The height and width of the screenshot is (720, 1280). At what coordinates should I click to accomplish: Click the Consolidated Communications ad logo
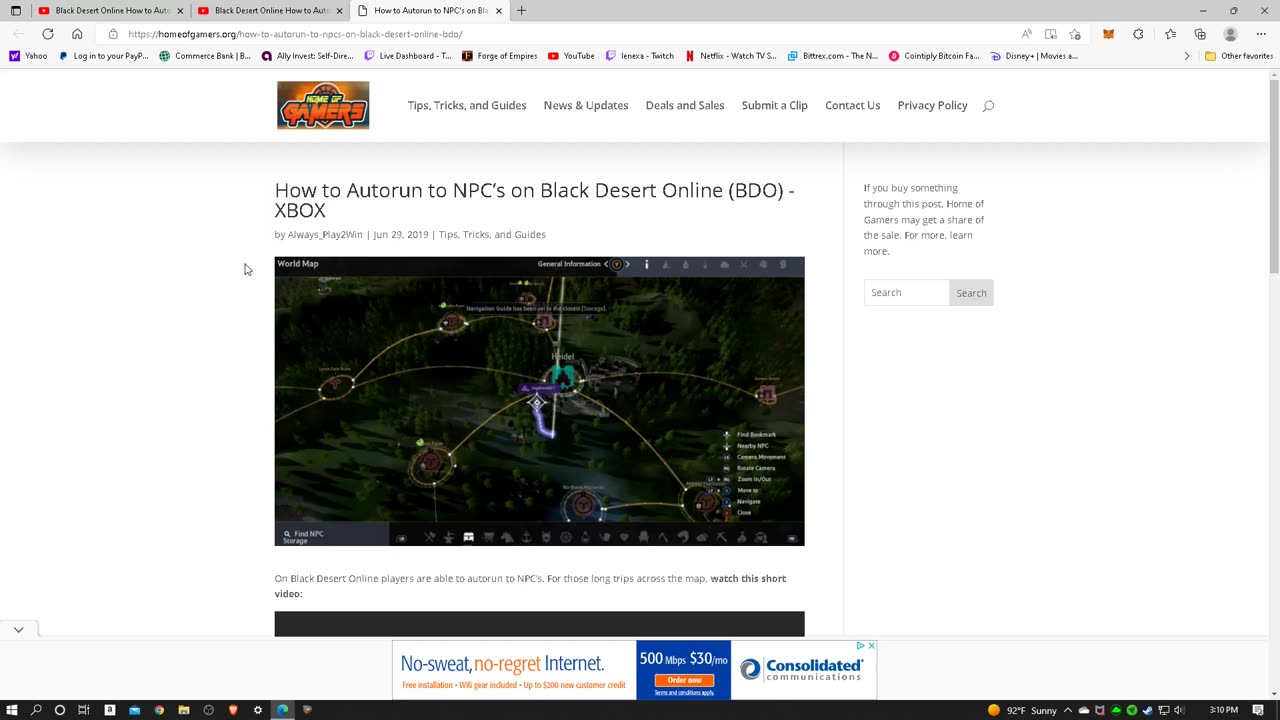(803, 670)
